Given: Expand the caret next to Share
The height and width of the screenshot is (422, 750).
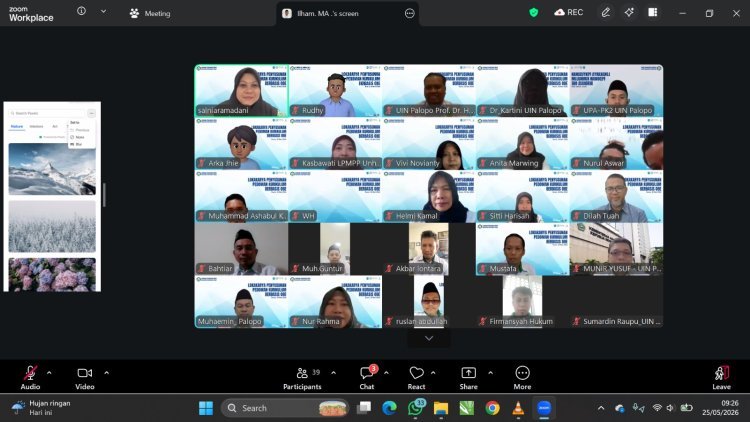Looking at the screenshot, I should pyautogui.click(x=490, y=373).
